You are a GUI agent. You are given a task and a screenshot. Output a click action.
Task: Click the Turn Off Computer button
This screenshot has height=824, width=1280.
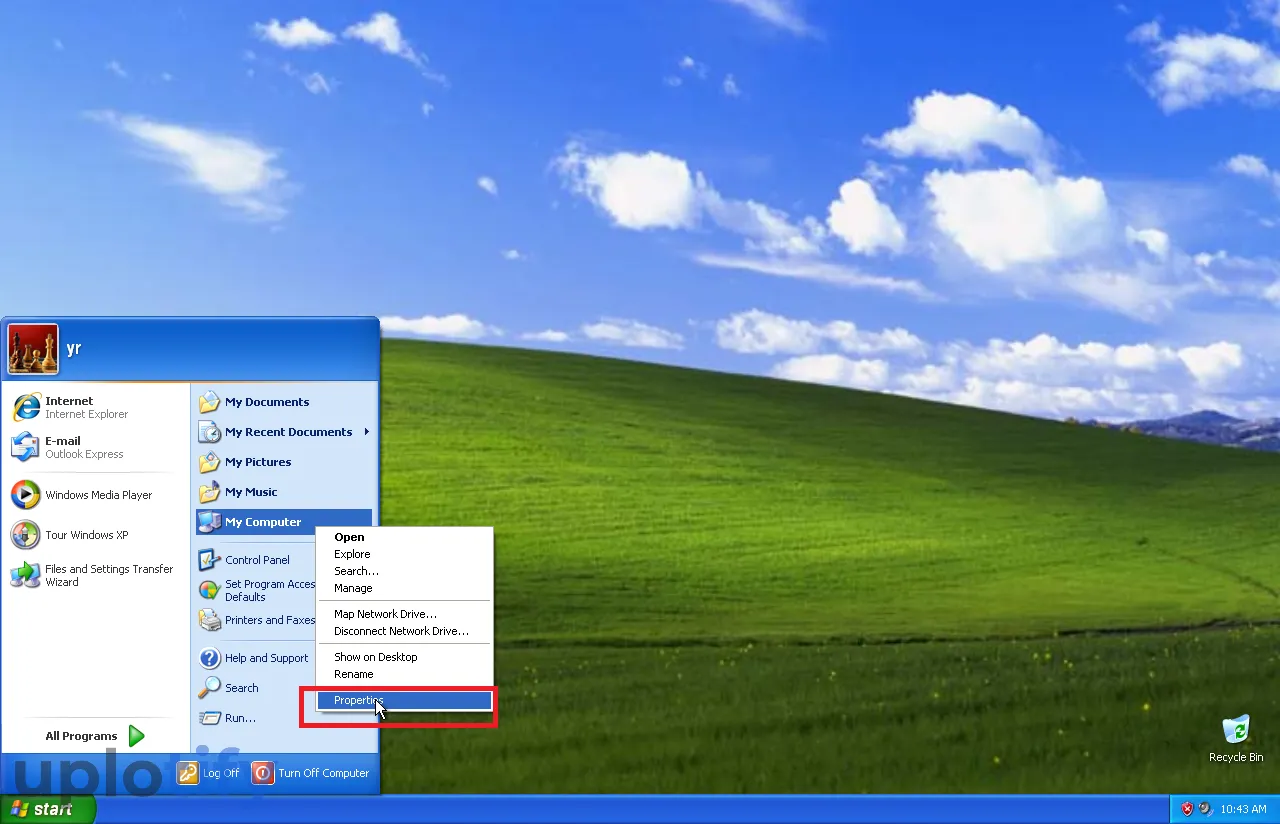pyautogui.click(x=311, y=773)
